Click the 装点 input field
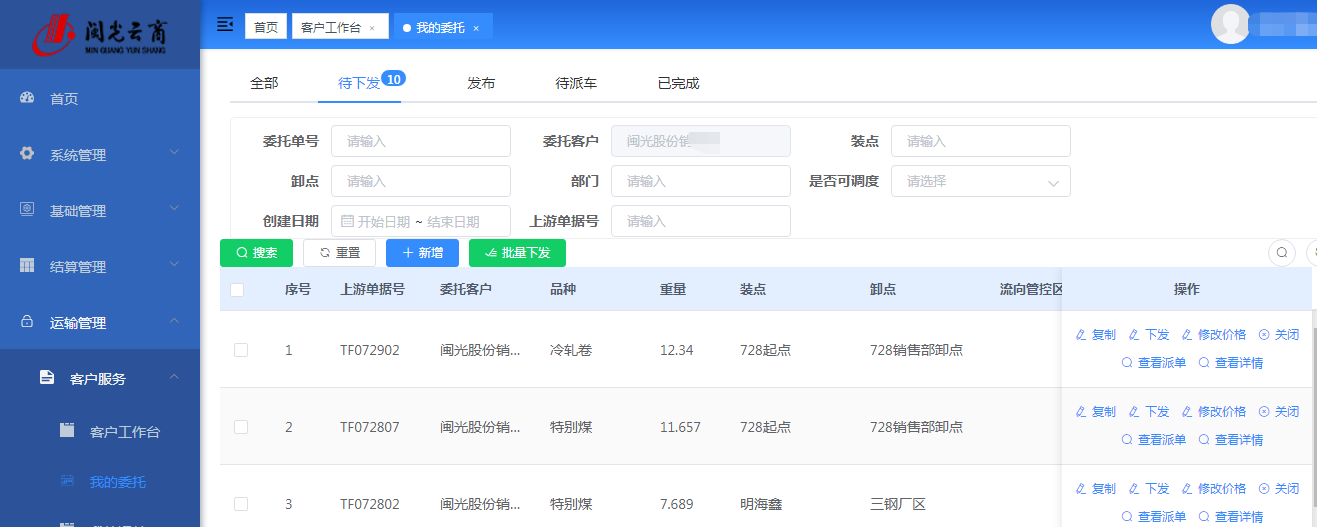The height and width of the screenshot is (527, 1317). 980,141
